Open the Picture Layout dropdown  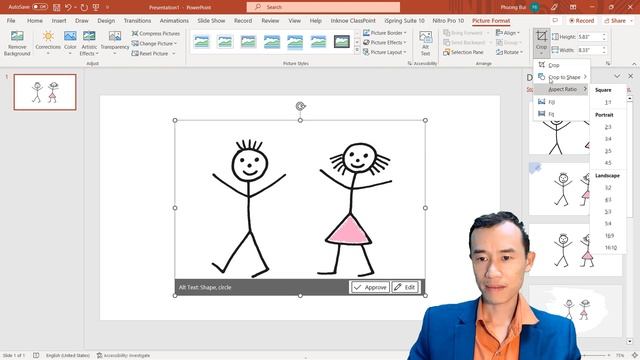click(384, 52)
